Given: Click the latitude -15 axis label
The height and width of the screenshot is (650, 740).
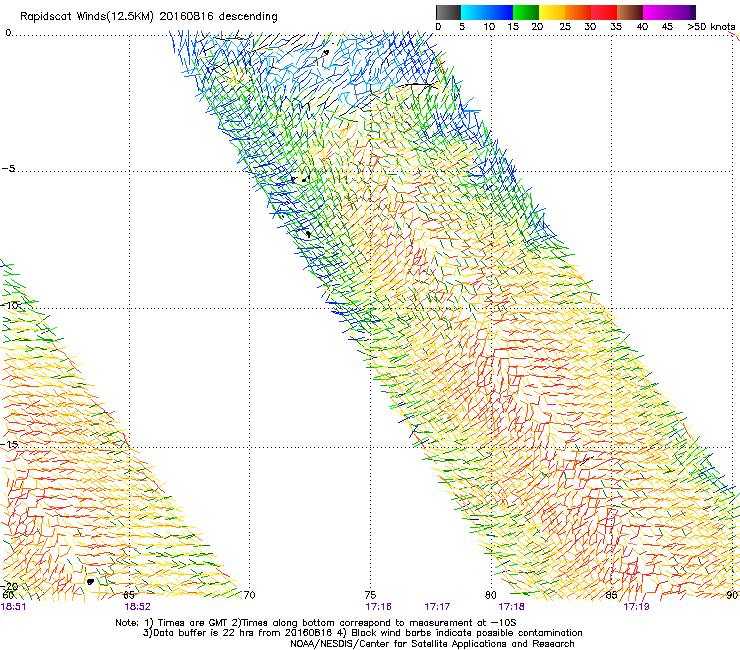Looking at the screenshot, I should tap(9, 445).
